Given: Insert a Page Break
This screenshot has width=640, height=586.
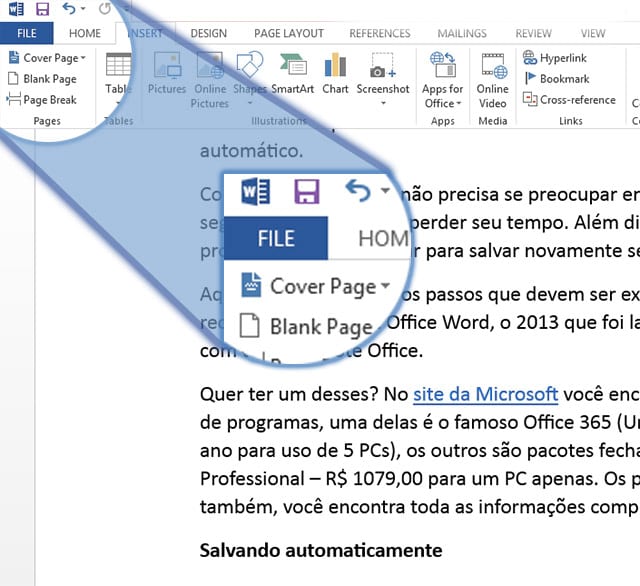Looking at the screenshot, I should point(42,100).
